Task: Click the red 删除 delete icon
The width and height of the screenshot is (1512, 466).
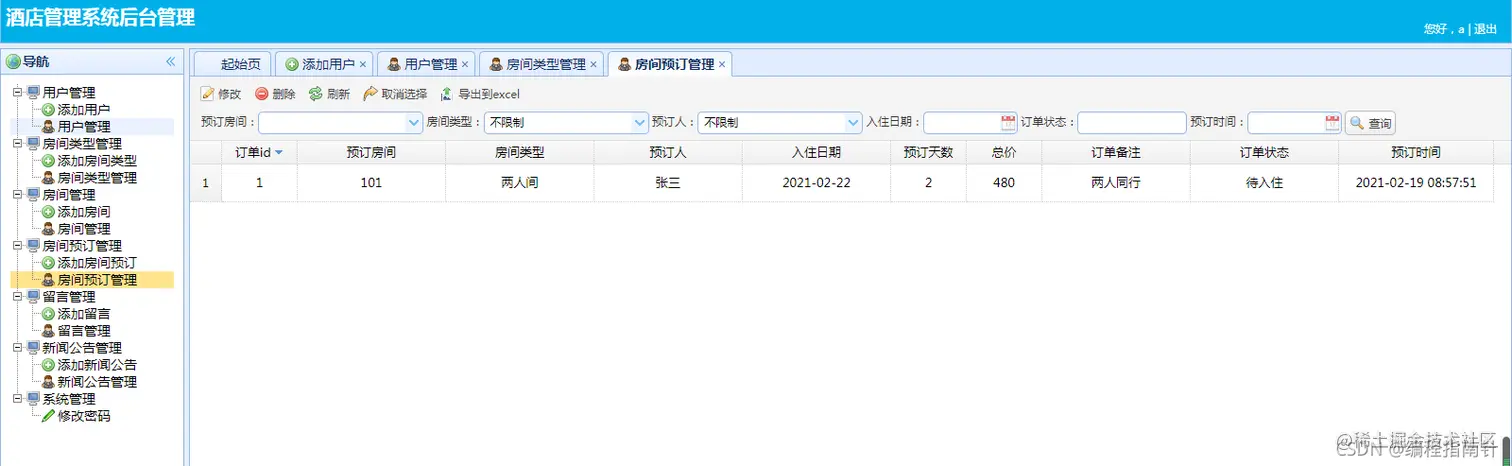Action: pyautogui.click(x=262, y=94)
